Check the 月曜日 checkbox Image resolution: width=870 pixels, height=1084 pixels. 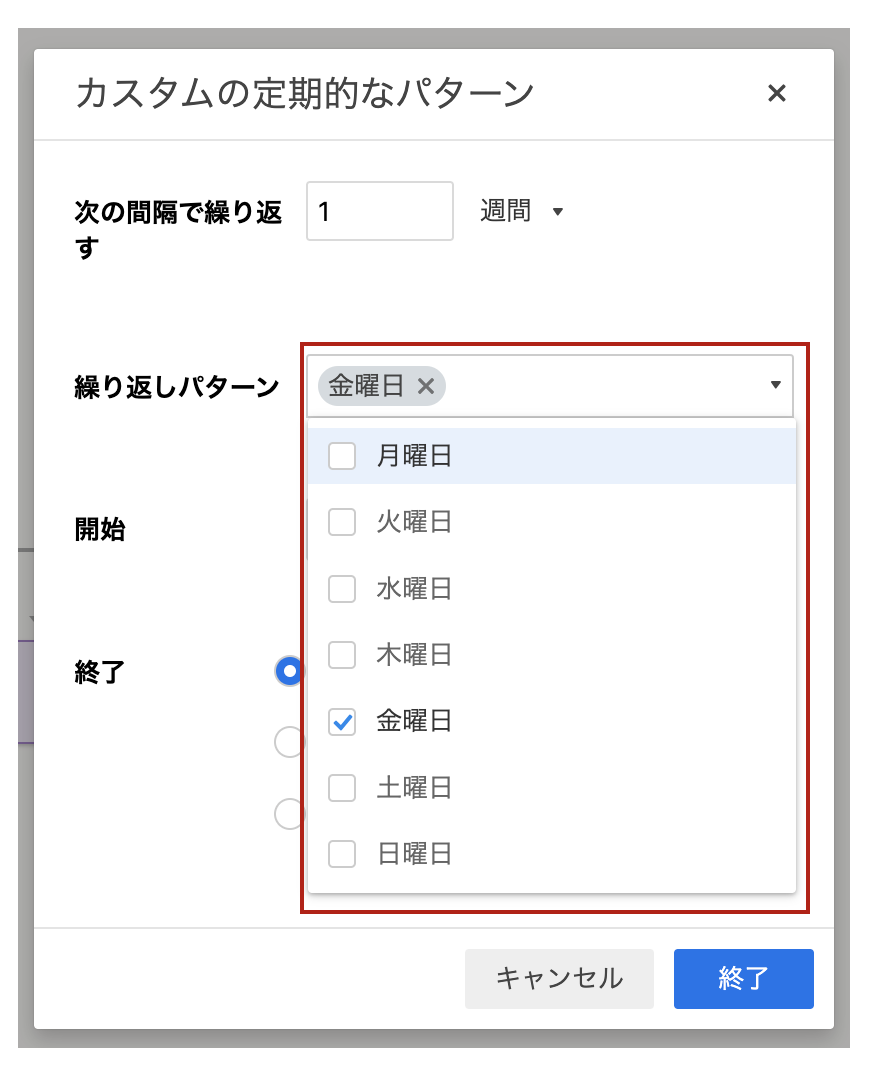[x=342, y=456]
